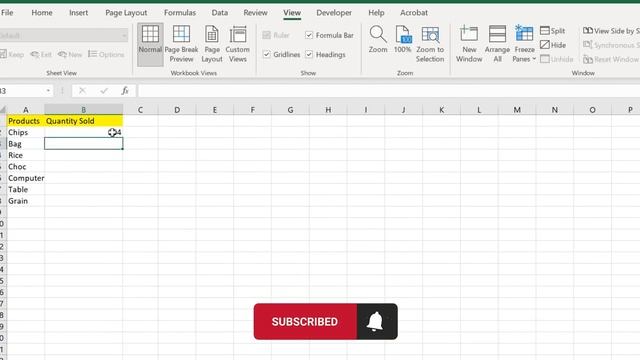Viewport: 640px width, 360px height.
Task: Click the bell notification icon
Action: click(x=375, y=321)
